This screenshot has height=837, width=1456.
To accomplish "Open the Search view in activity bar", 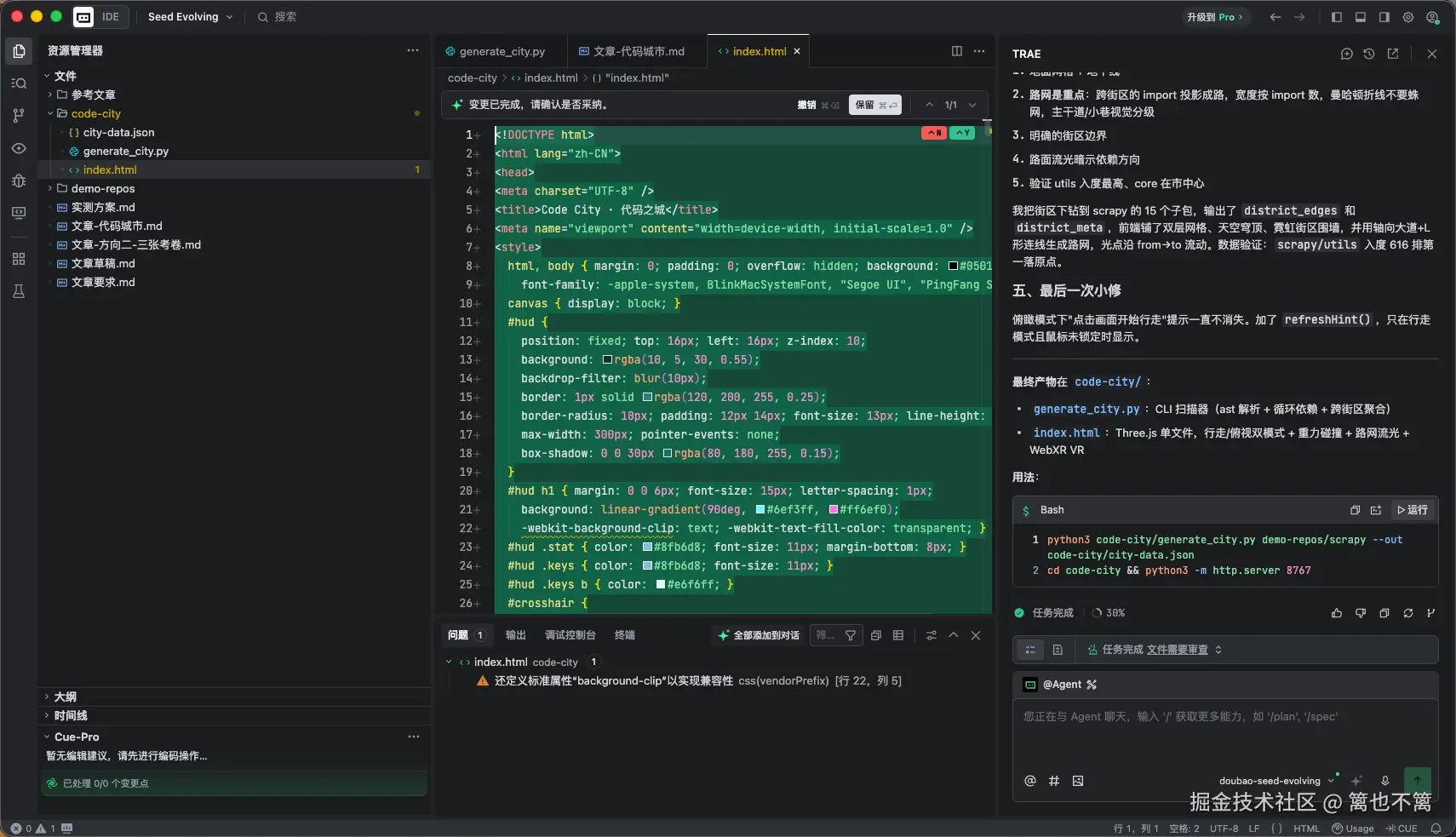I will point(19,83).
